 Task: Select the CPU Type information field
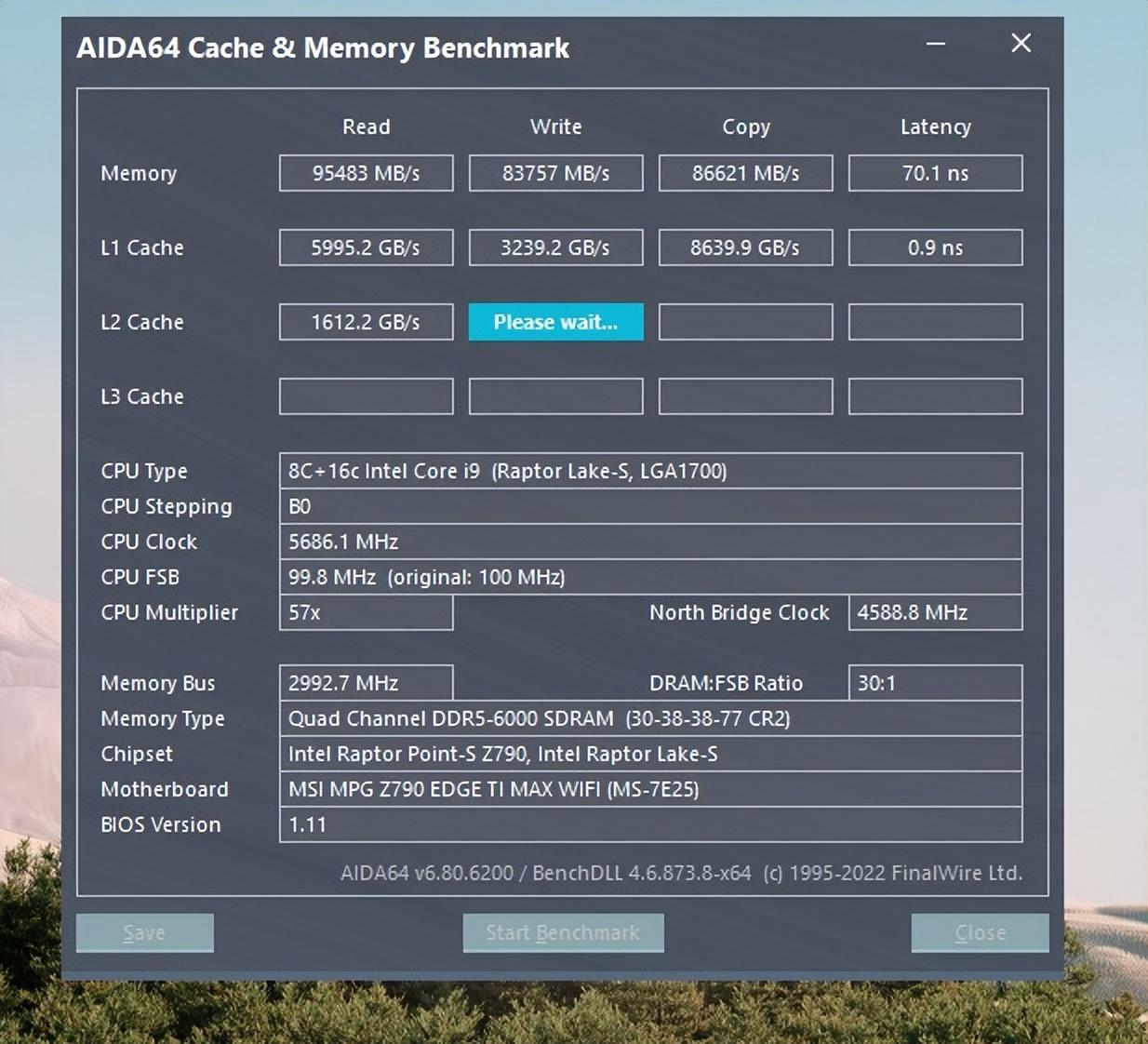click(x=649, y=471)
